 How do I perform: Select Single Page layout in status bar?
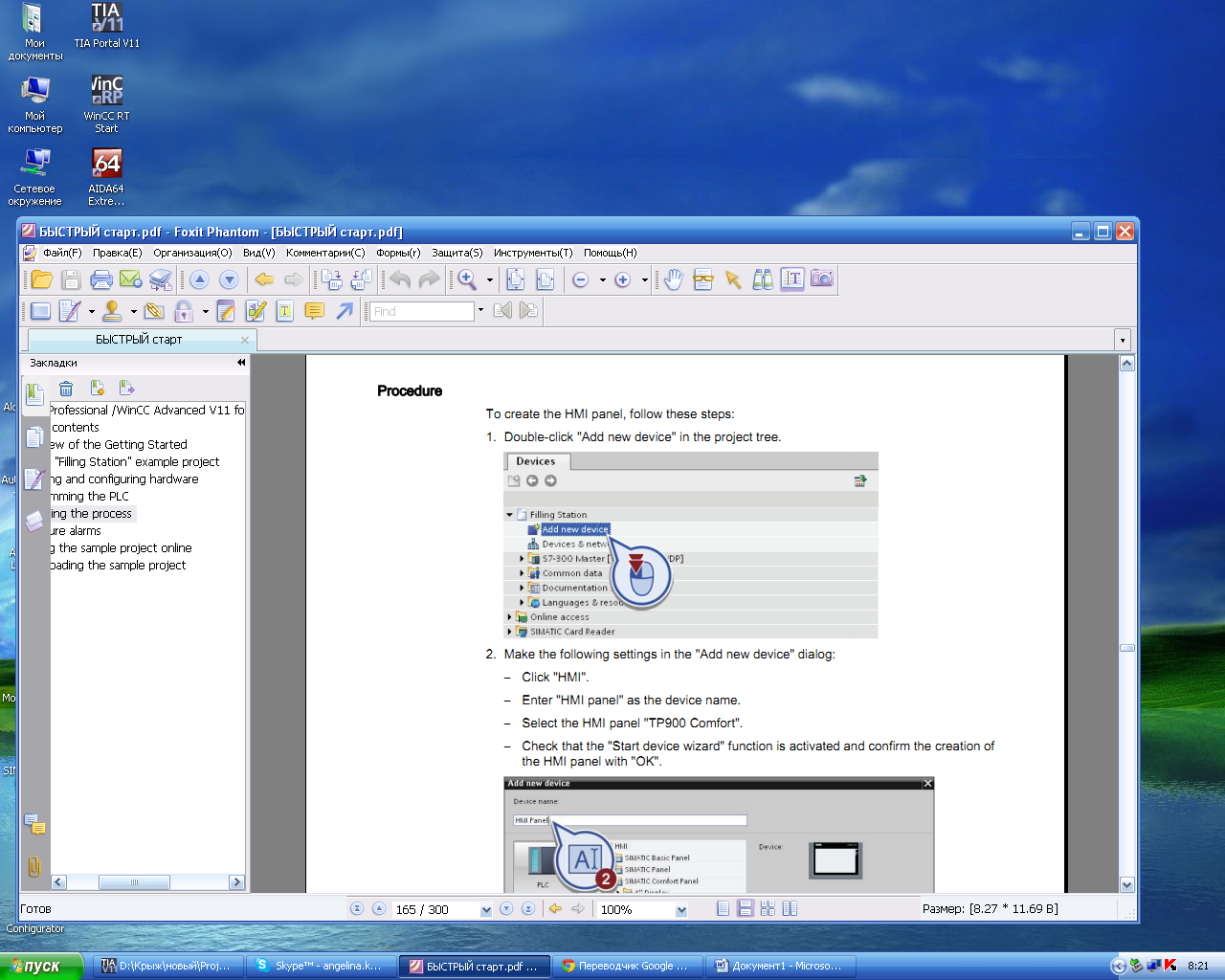click(x=724, y=909)
